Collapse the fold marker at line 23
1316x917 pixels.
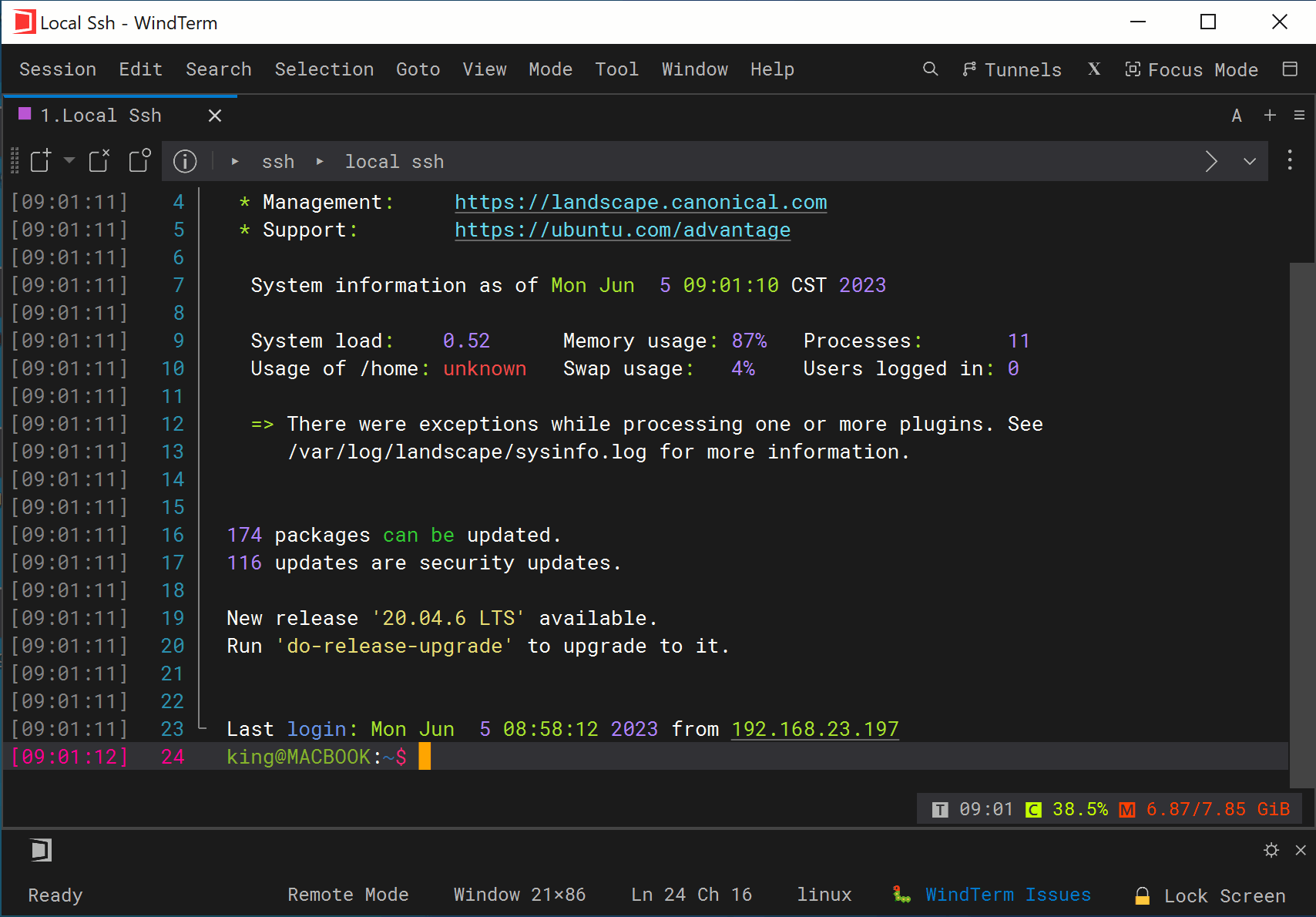tap(202, 727)
